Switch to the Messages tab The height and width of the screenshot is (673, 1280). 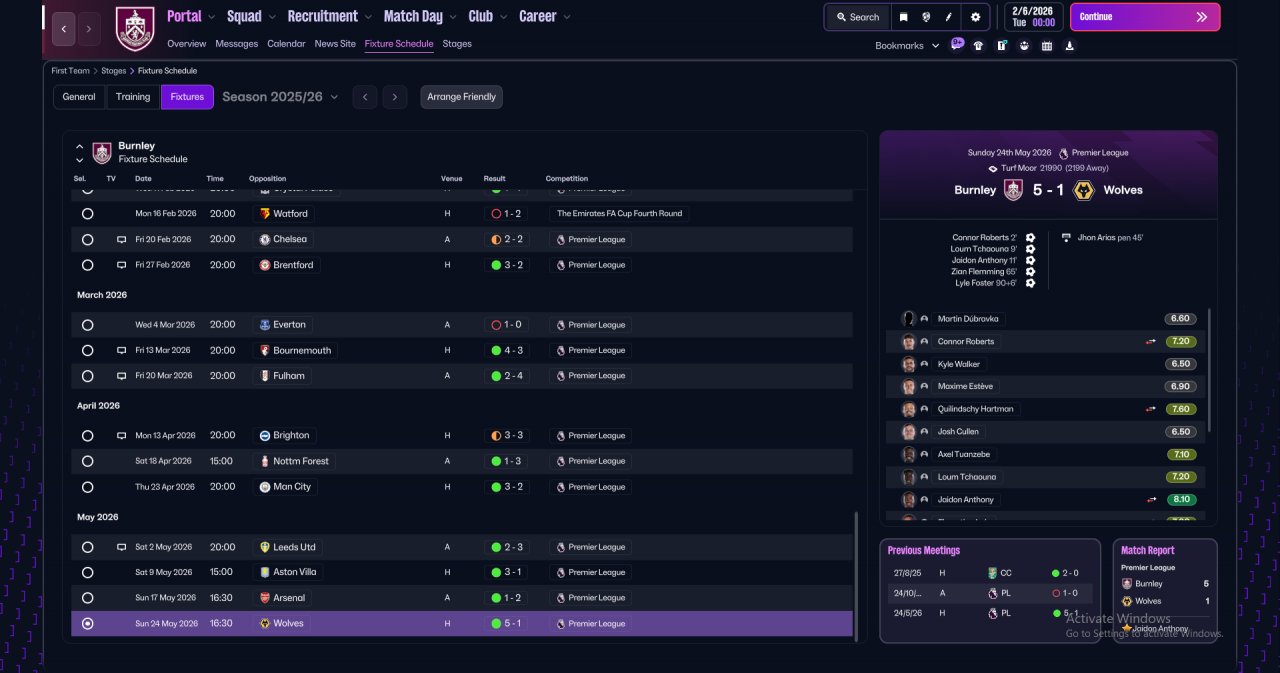pos(236,44)
